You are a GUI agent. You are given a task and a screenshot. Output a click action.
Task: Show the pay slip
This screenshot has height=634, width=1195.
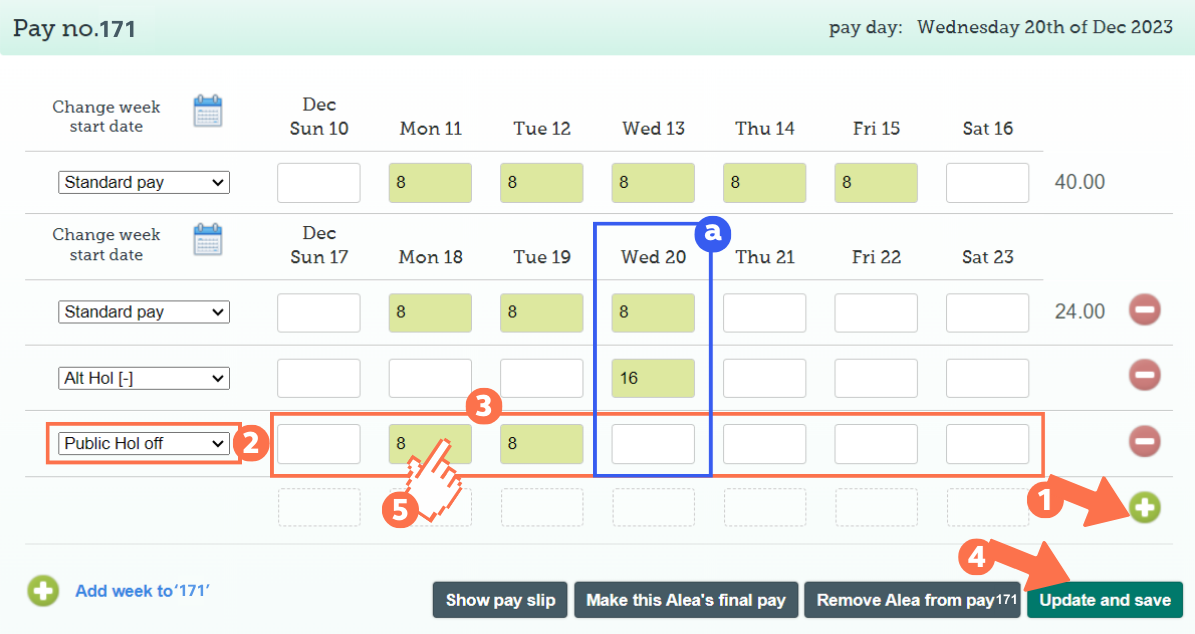pos(499,600)
